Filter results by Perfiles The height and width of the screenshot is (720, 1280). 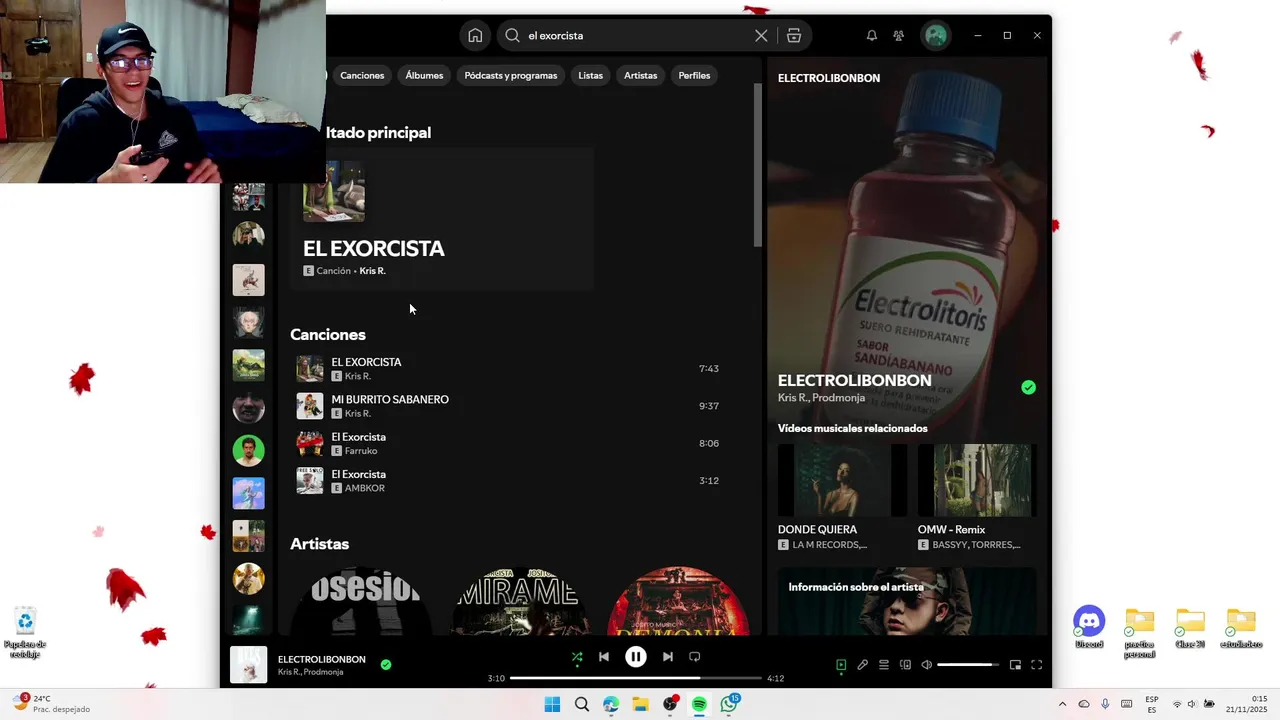(x=694, y=76)
